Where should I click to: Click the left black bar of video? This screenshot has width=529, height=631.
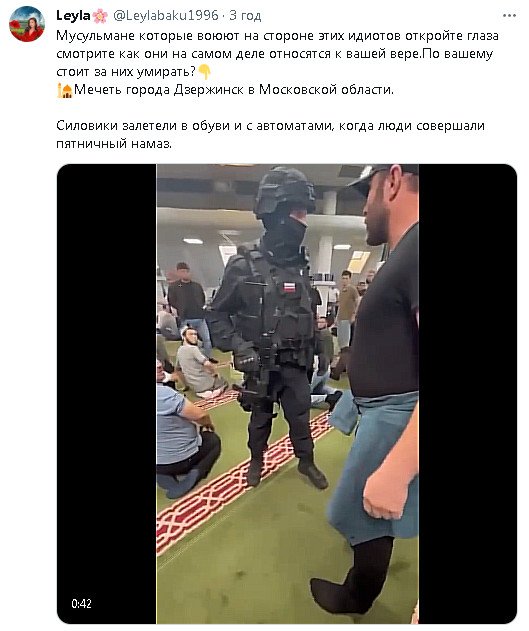coord(107,394)
